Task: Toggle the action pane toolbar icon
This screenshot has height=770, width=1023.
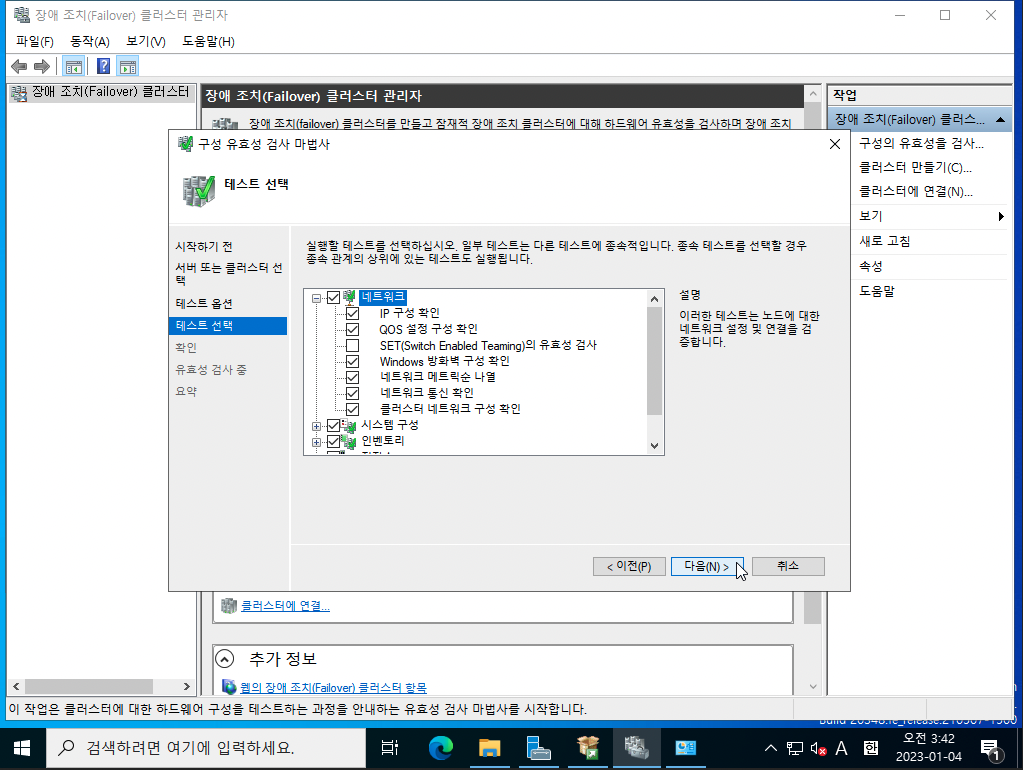Action: (128, 66)
